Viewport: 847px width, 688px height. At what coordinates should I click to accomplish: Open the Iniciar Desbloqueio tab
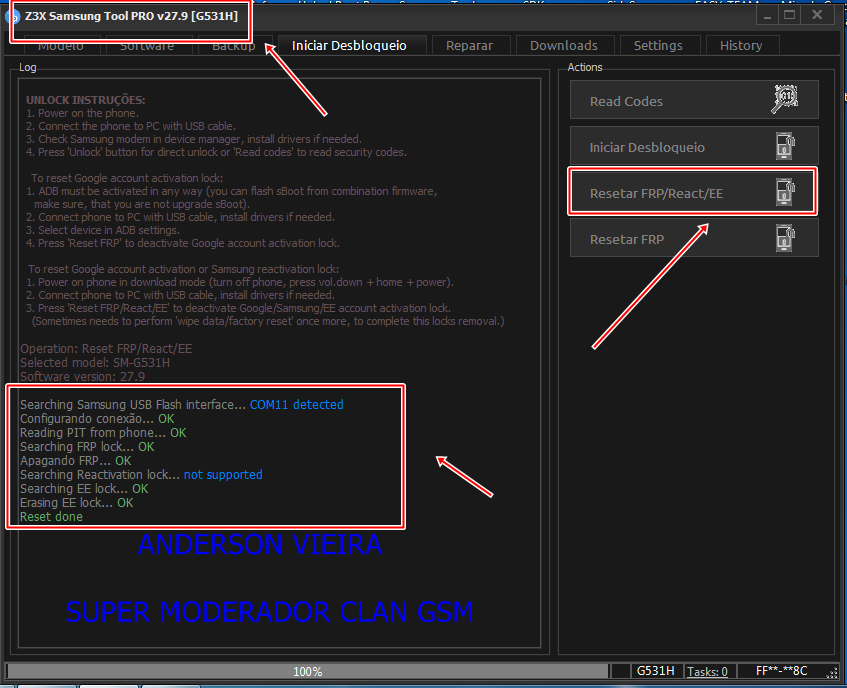[x=349, y=45]
